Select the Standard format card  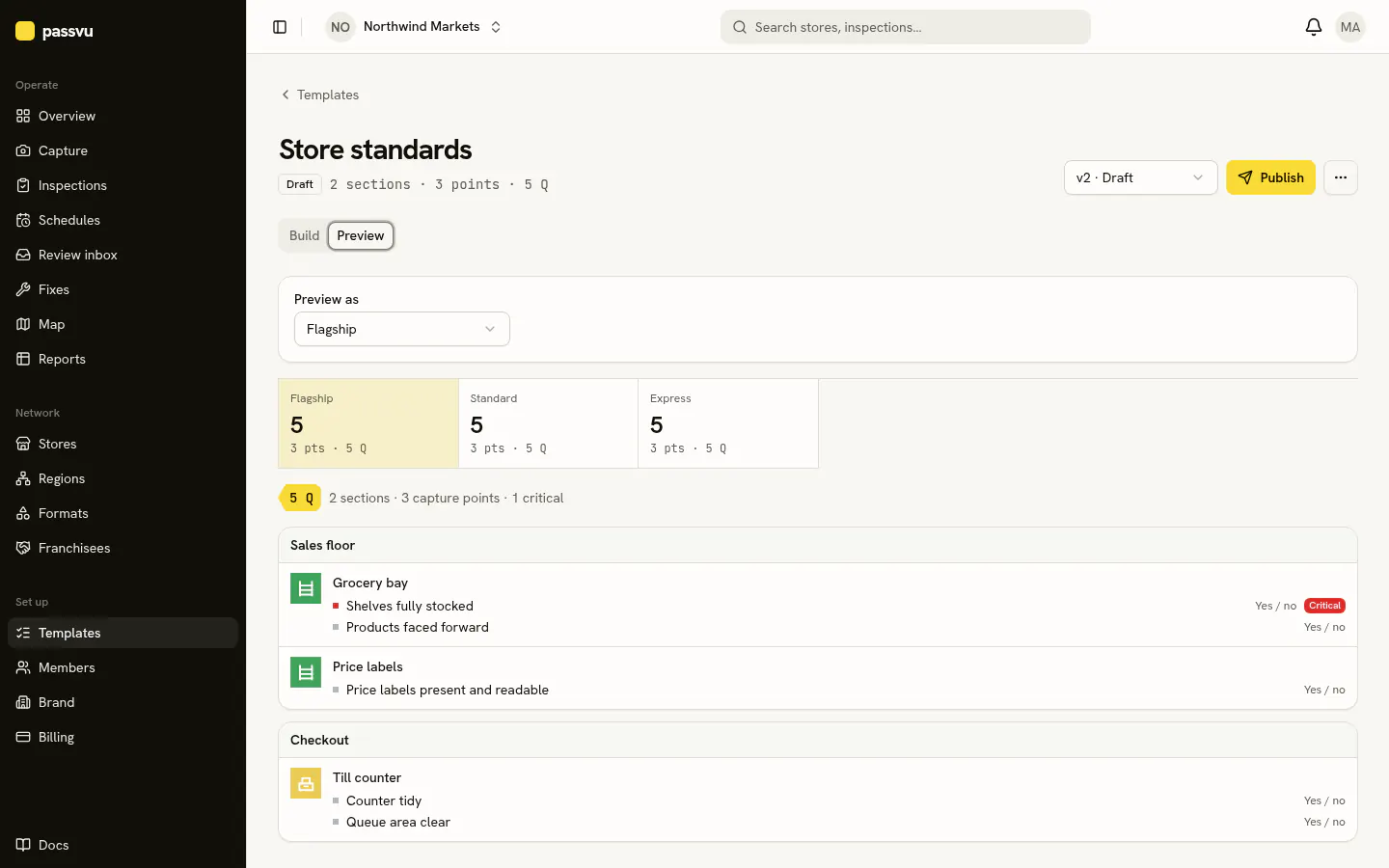pos(548,423)
